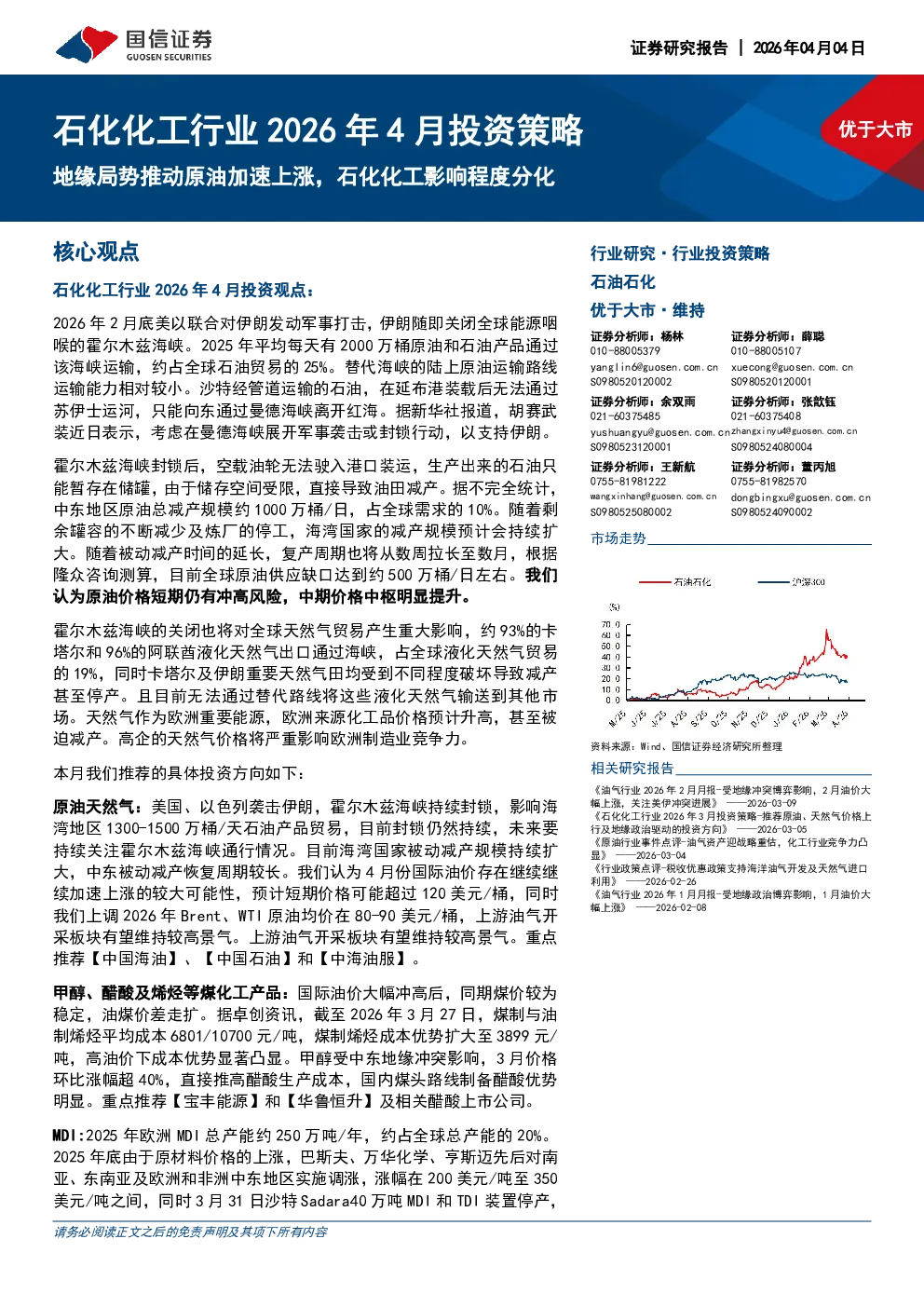The width and height of the screenshot is (924, 1307).
Task: Open email link zhangxinyu4@guosen.com.cn
Action: pos(794,431)
